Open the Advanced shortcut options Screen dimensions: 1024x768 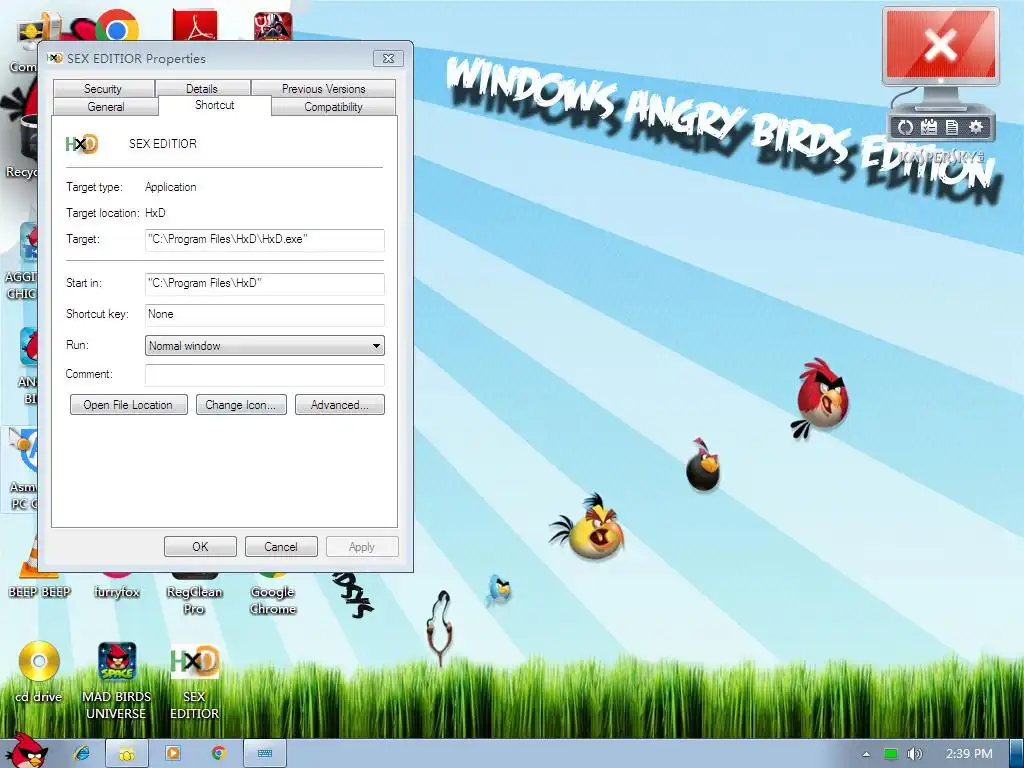[340, 405]
